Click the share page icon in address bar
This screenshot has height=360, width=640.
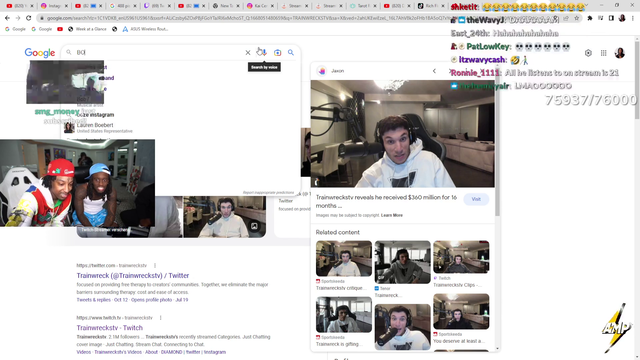tap(566, 18)
